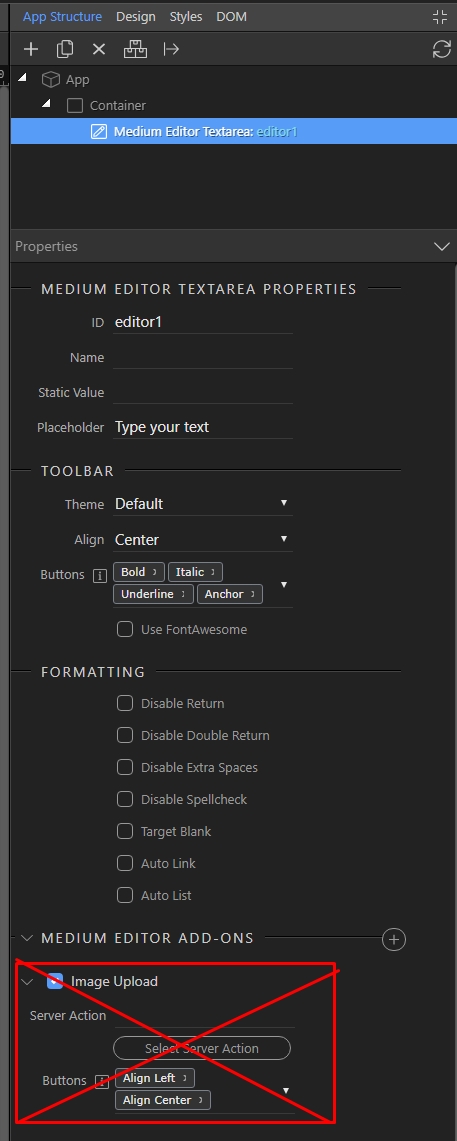The image size is (457, 1141).
Task: Click the Select Server Action button
Action: coord(202,1048)
